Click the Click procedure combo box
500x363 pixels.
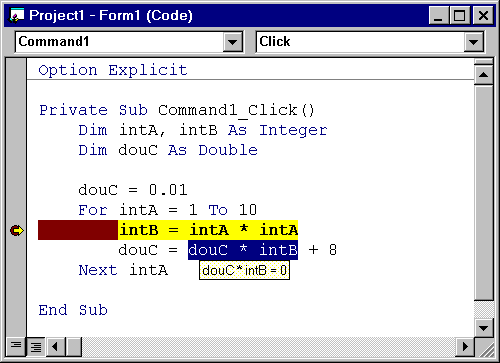pyautogui.click(x=370, y=42)
